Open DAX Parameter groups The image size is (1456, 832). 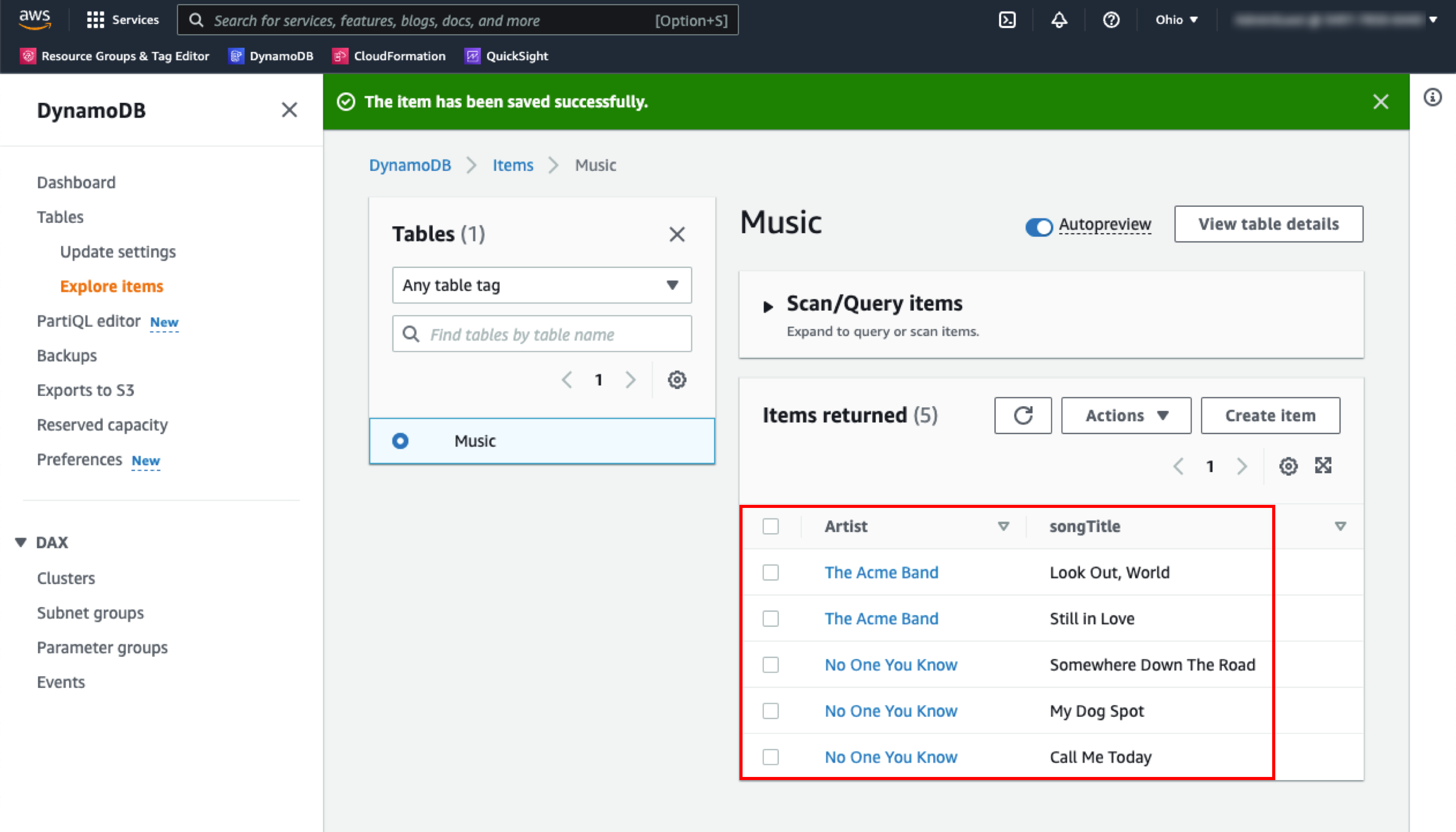(x=102, y=648)
